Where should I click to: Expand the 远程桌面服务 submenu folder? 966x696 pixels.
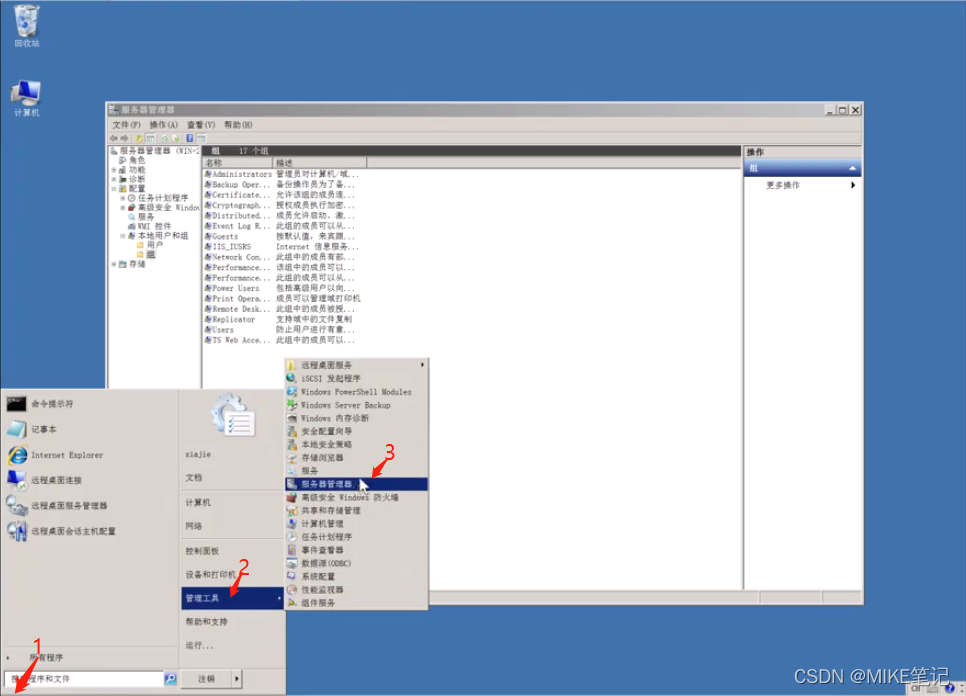(x=356, y=365)
